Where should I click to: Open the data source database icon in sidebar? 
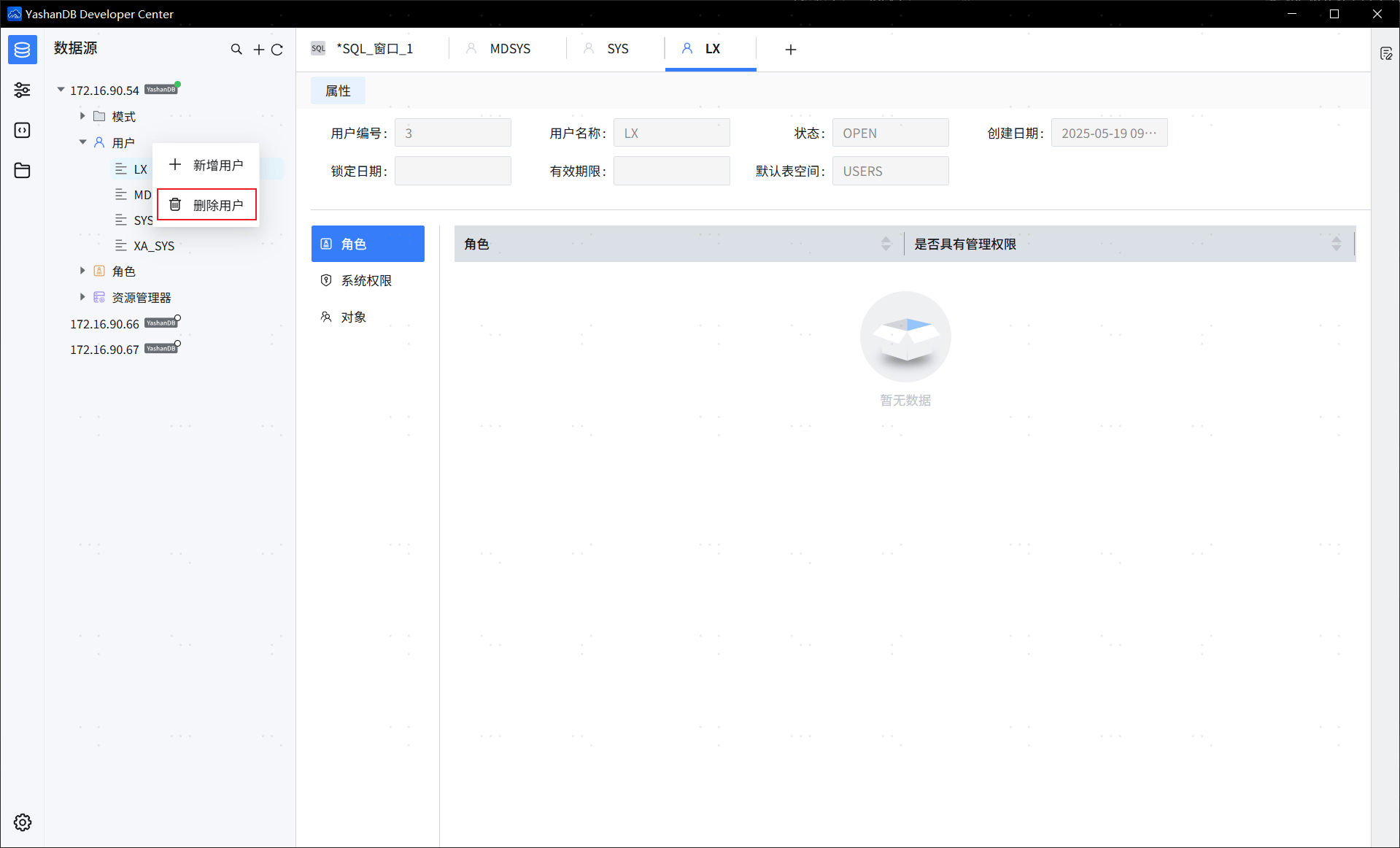22,50
